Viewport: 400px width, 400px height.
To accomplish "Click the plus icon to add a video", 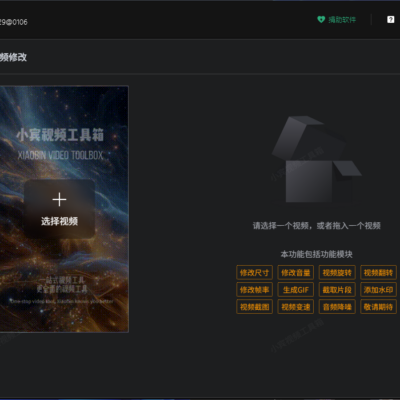I will [59, 199].
